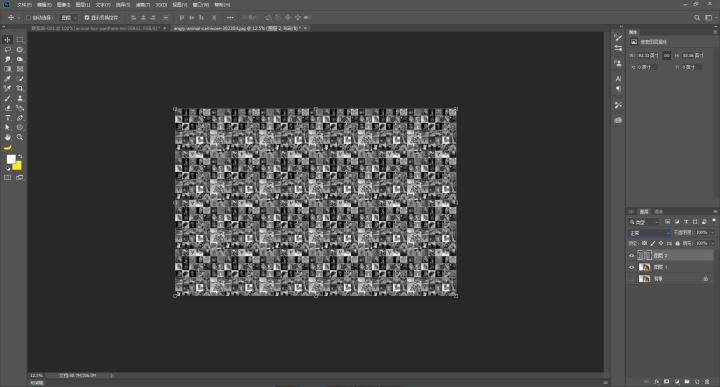Reset to default foreground and background colors
Viewport: 720px width, 387px height.
point(8,168)
